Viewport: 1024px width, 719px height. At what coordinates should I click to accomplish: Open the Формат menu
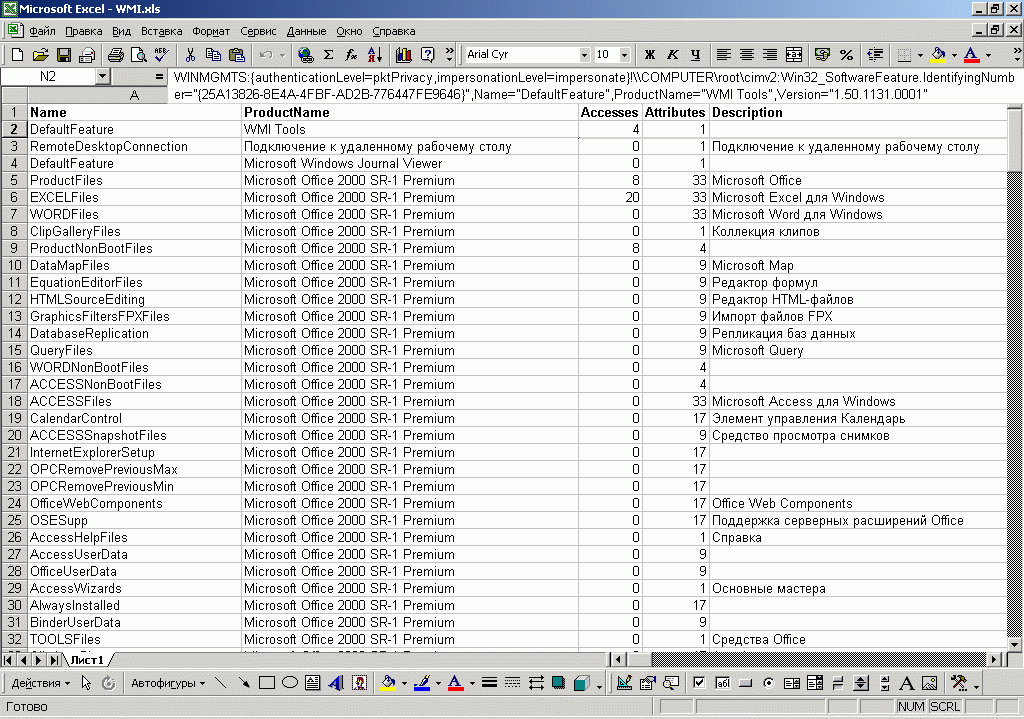tap(211, 31)
